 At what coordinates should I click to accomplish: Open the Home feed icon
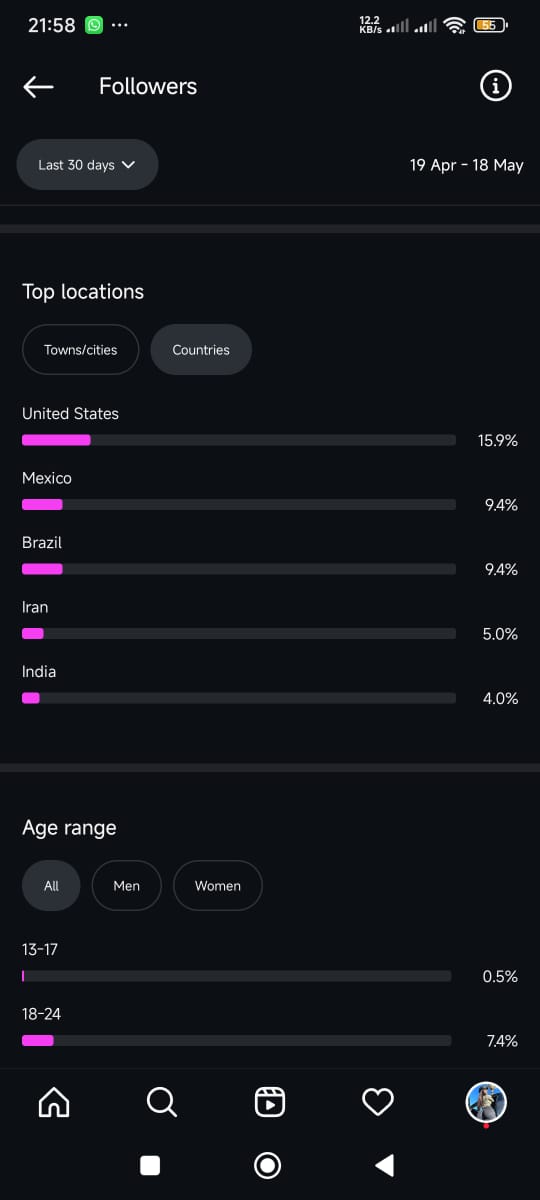[x=54, y=1102]
